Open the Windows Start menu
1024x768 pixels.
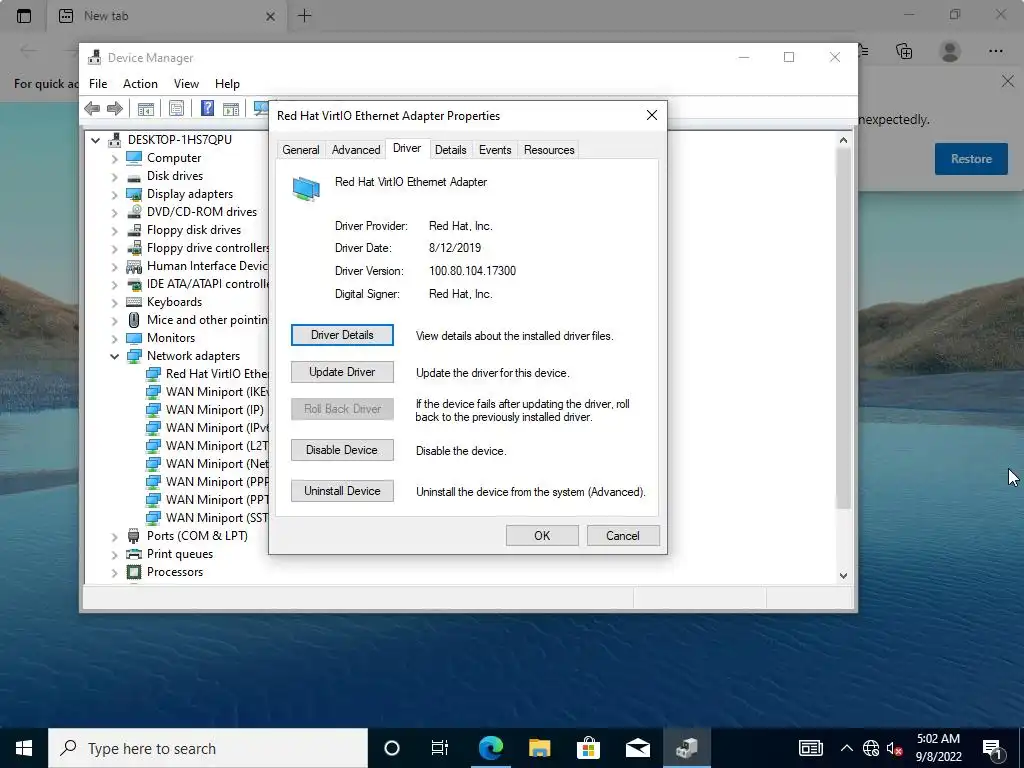(x=24, y=748)
